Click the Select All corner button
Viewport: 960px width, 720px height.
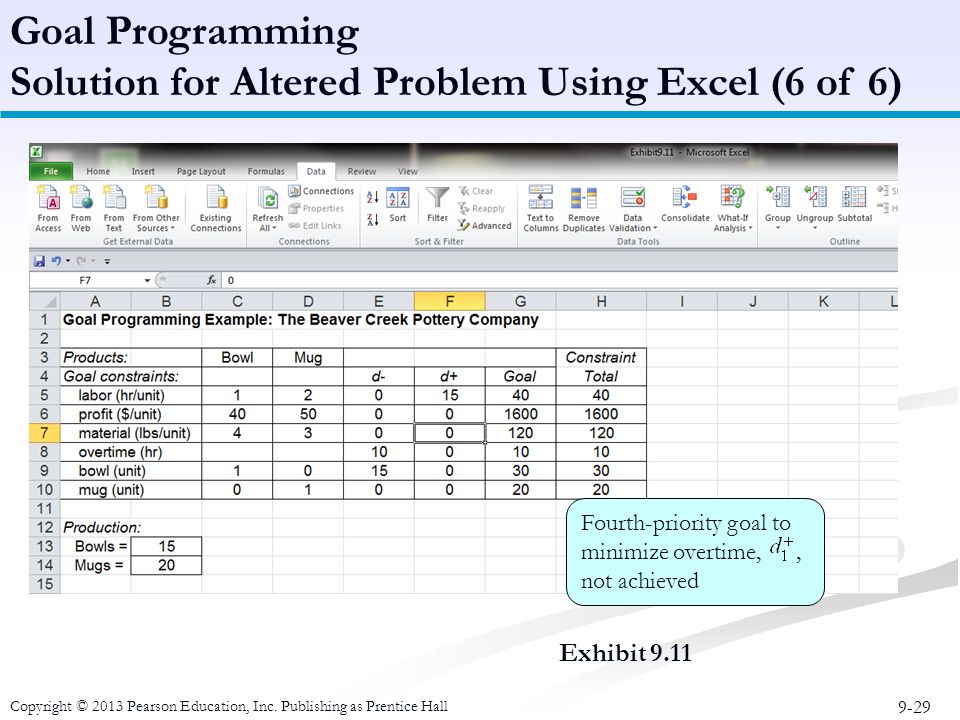click(x=44, y=301)
